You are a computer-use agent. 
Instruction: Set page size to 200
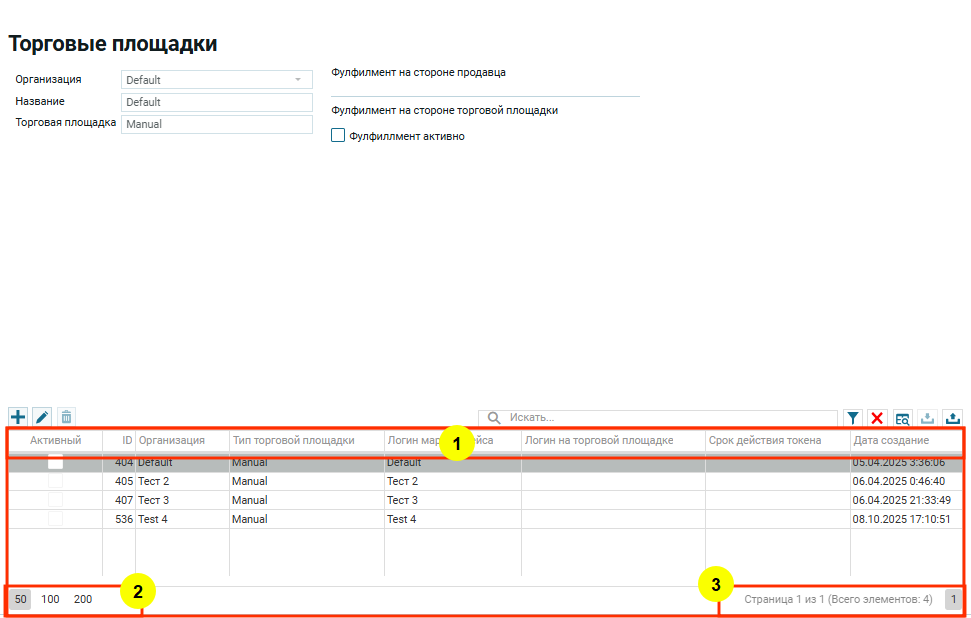[x=83, y=599]
